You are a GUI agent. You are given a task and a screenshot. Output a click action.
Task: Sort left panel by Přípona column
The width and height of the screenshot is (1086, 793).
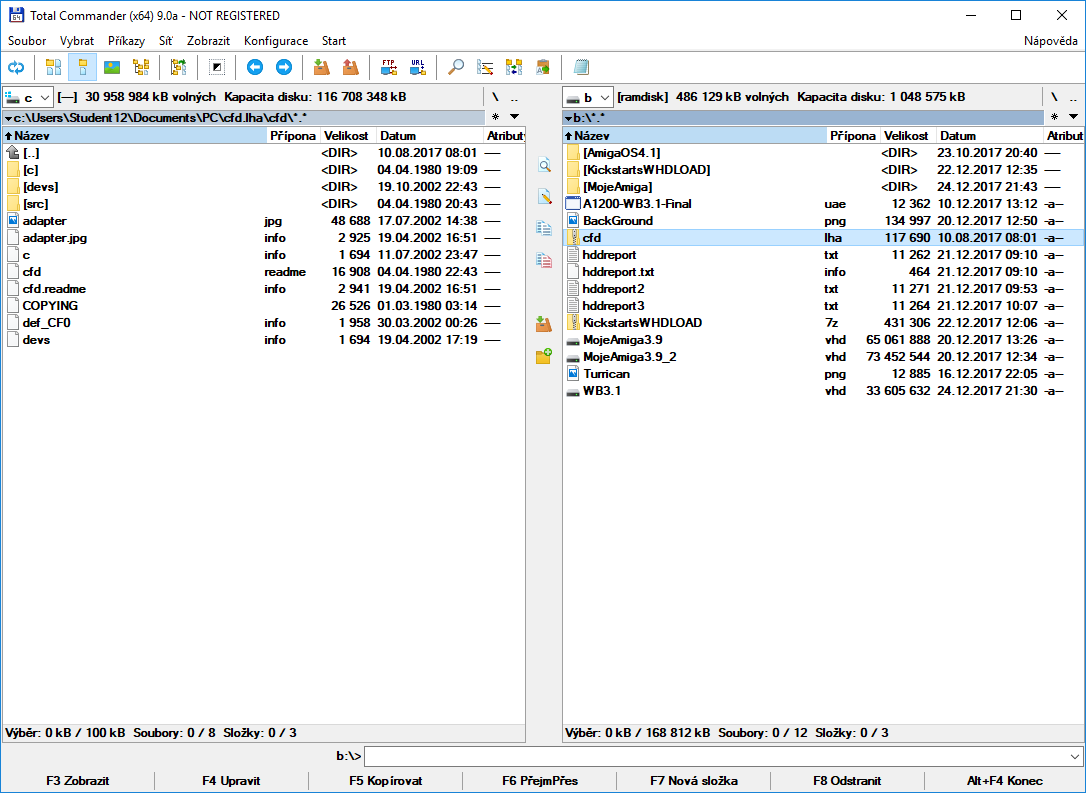click(292, 136)
